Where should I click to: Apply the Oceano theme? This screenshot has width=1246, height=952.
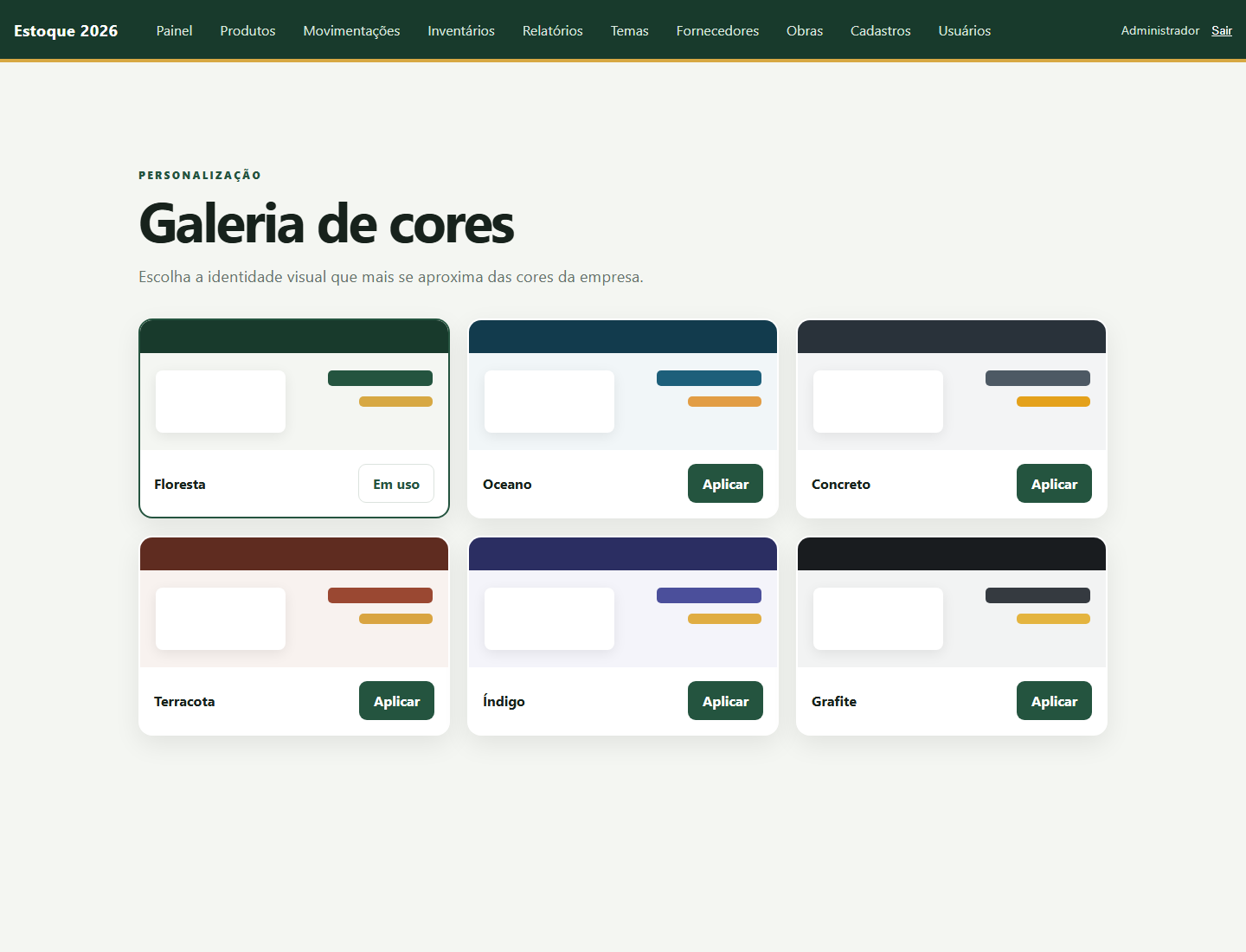[x=725, y=484]
